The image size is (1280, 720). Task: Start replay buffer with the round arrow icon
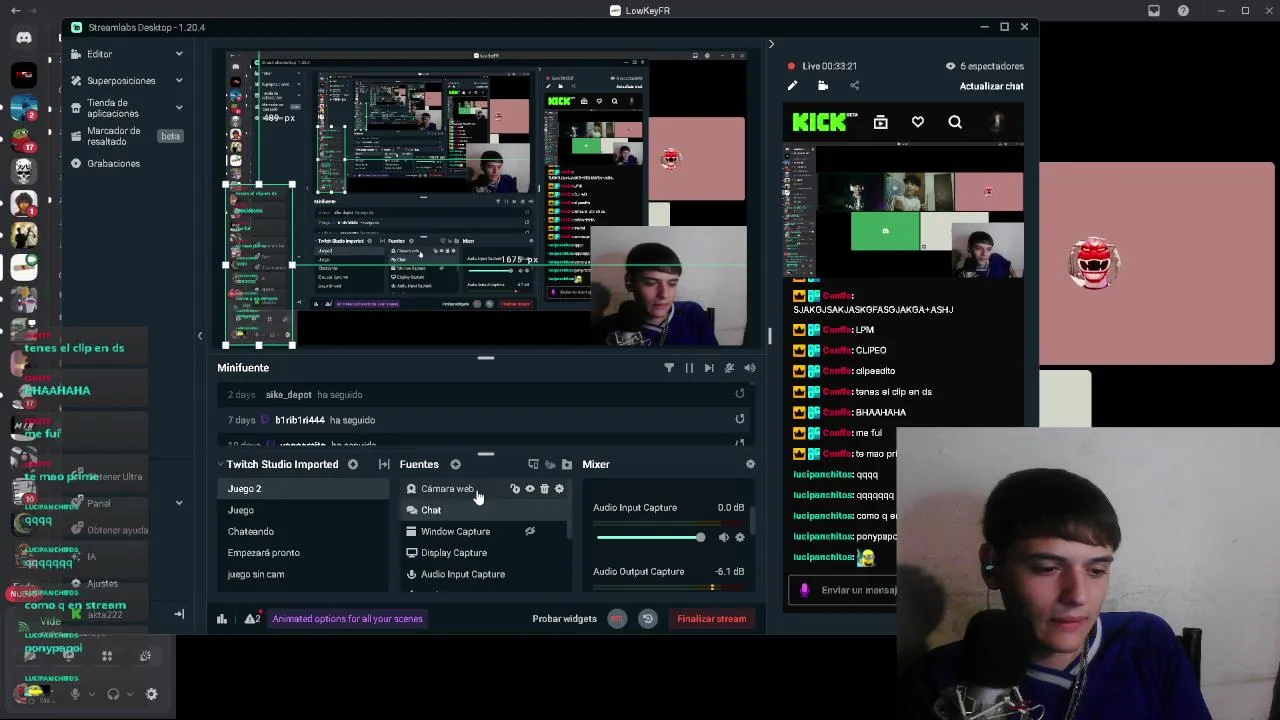click(647, 619)
